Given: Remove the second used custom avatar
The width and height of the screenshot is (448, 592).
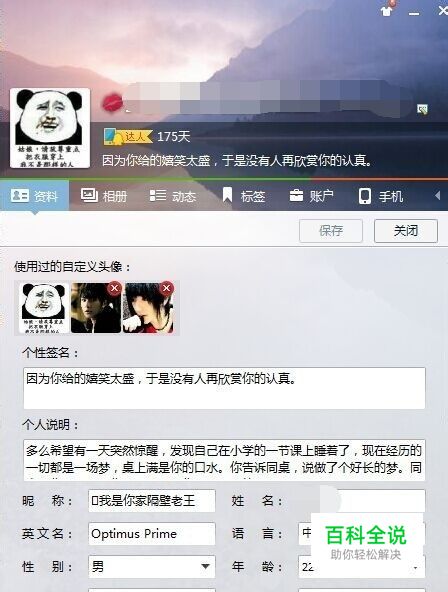Looking at the screenshot, I should tap(114, 288).
